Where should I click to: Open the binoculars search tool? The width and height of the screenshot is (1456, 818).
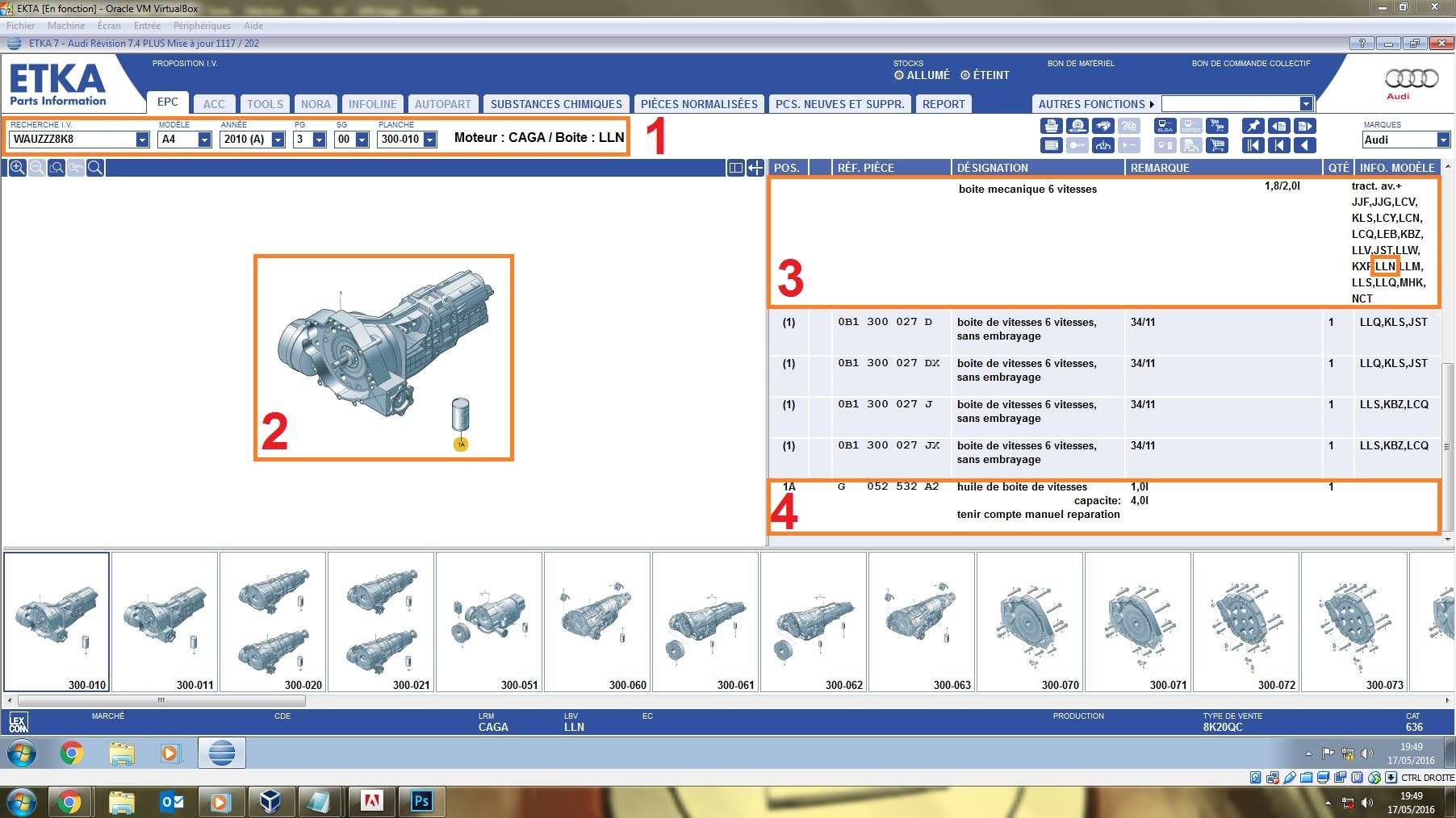pyautogui.click(x=1103, y=126)
